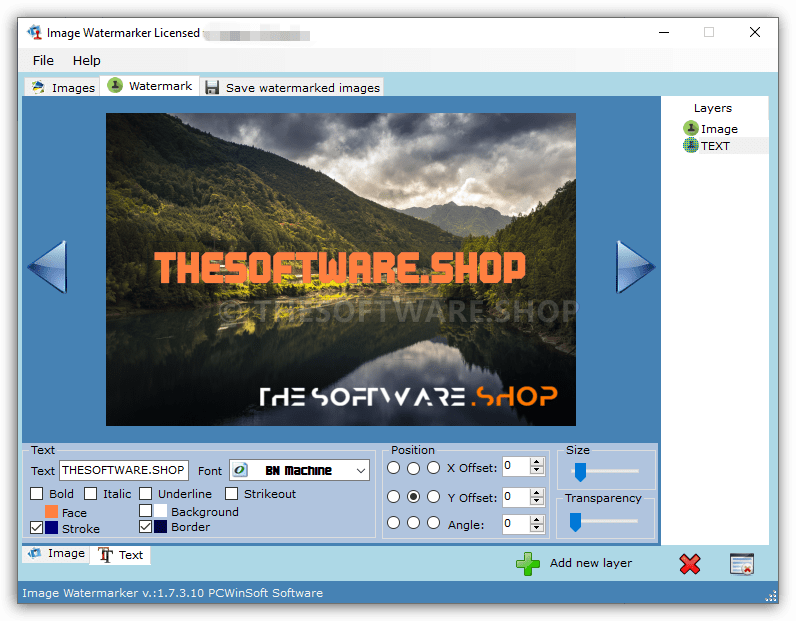
Task: Click the app icon in title bar
Action: click(x=35, y=32)
